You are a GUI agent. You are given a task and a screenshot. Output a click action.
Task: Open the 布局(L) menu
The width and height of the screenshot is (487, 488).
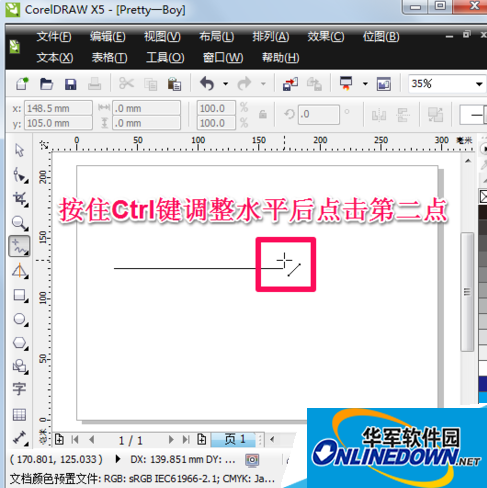coord(217,36)
